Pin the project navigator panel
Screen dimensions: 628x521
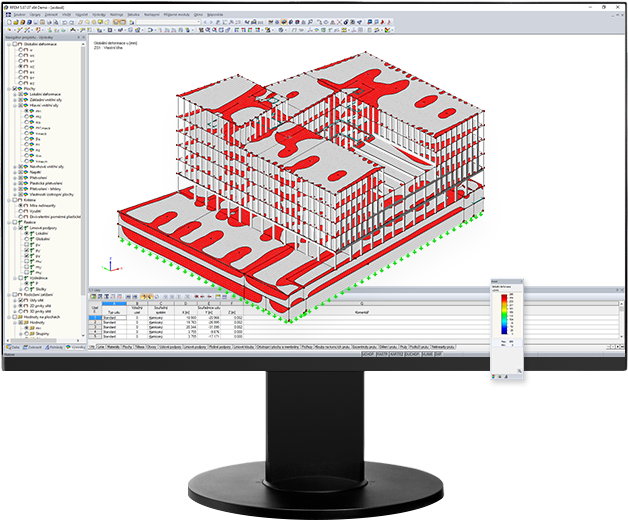click(x=78, y=38)
